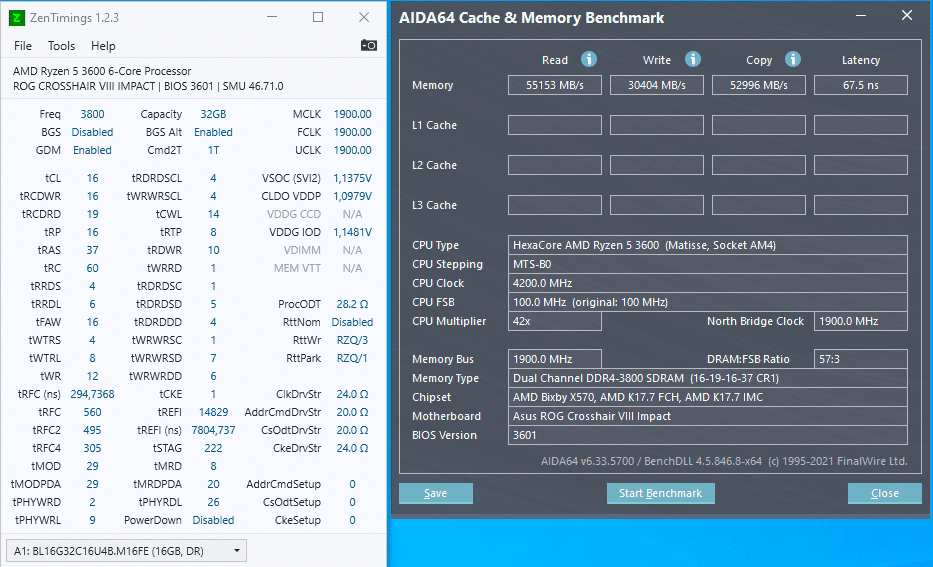The height and width of the screenshot is (567, 933).
Task: Click the tREFI value 14829
Action: 213,412
